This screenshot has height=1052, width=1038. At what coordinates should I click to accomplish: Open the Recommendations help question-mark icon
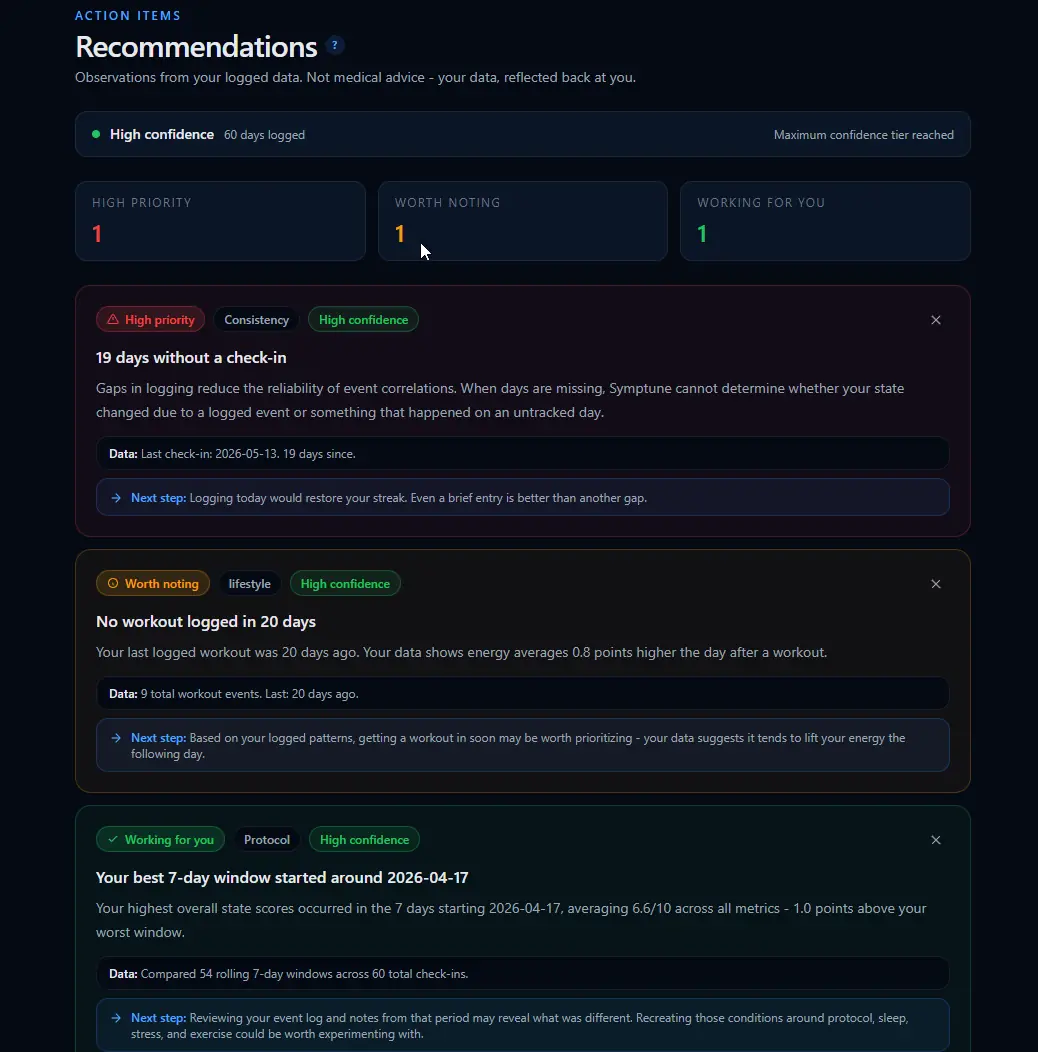click(x=334, y=46)
